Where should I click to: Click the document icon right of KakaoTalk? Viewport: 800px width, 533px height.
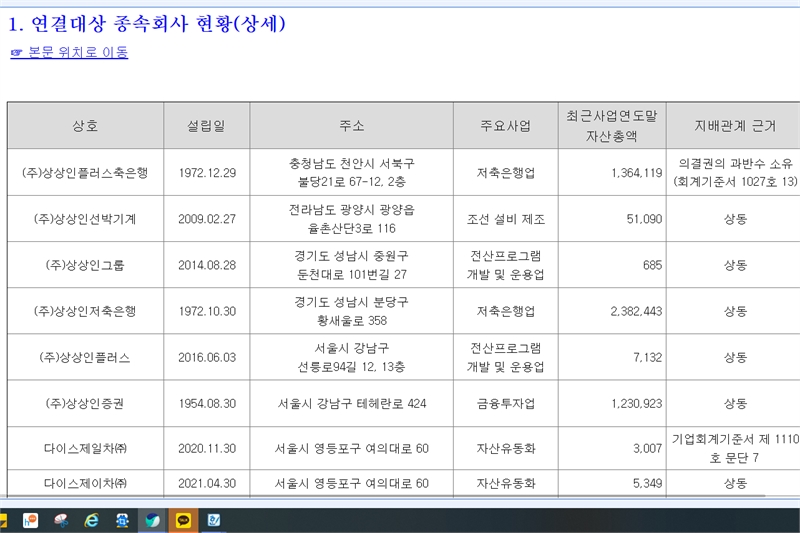(214, 520)
